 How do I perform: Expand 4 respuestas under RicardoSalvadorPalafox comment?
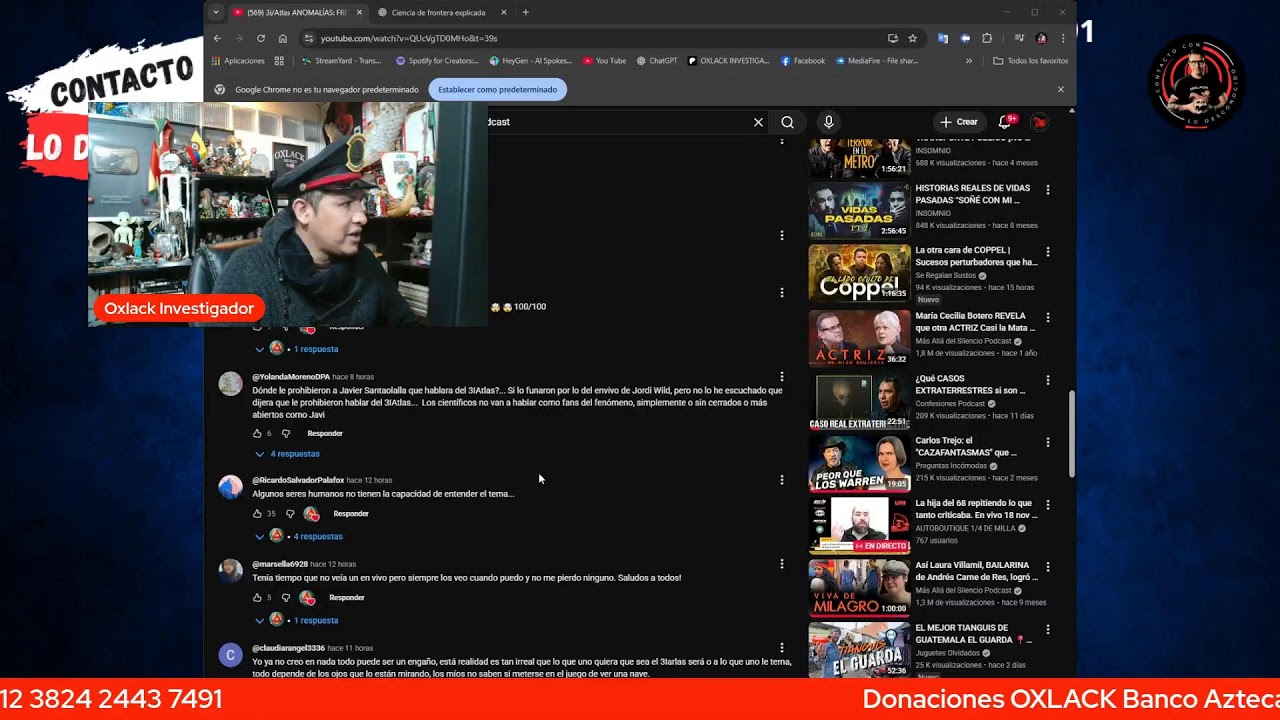coord(299,536)
